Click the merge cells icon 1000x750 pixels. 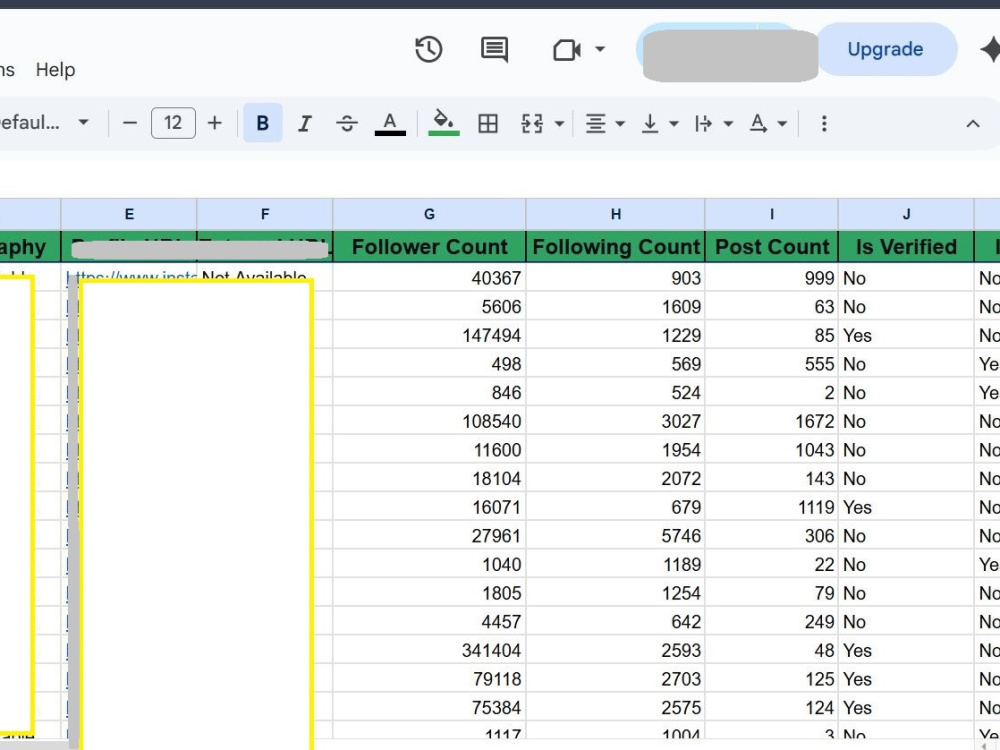532,122
